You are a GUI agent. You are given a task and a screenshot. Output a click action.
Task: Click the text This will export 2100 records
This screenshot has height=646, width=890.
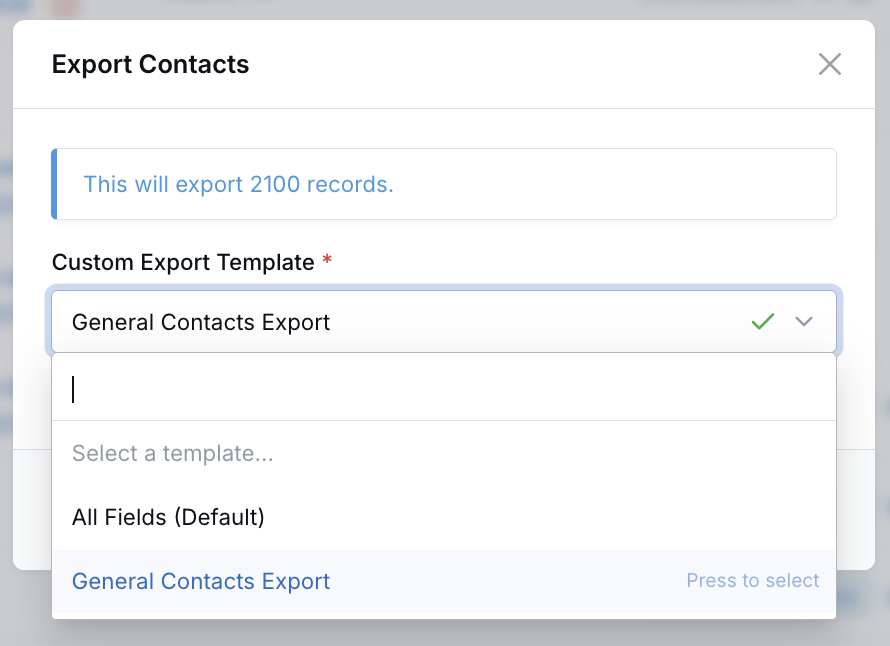point(238,184)
